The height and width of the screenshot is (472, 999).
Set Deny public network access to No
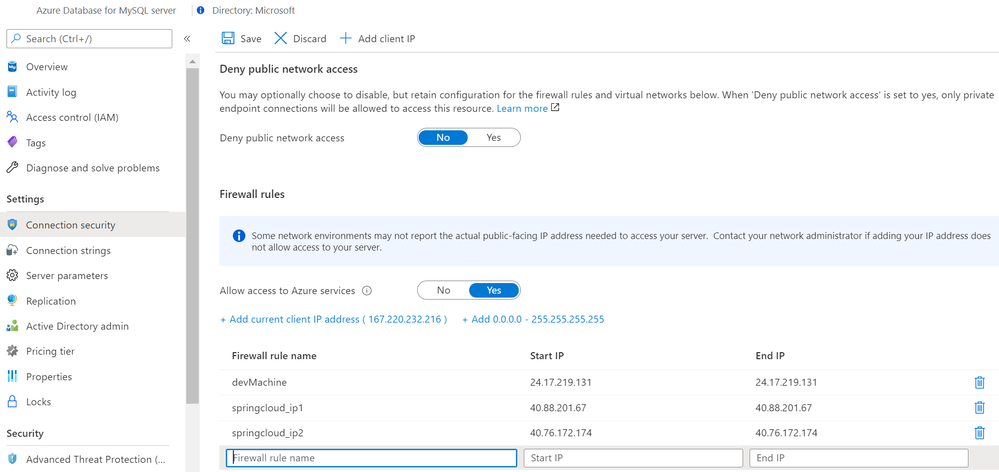pos(443,138)
